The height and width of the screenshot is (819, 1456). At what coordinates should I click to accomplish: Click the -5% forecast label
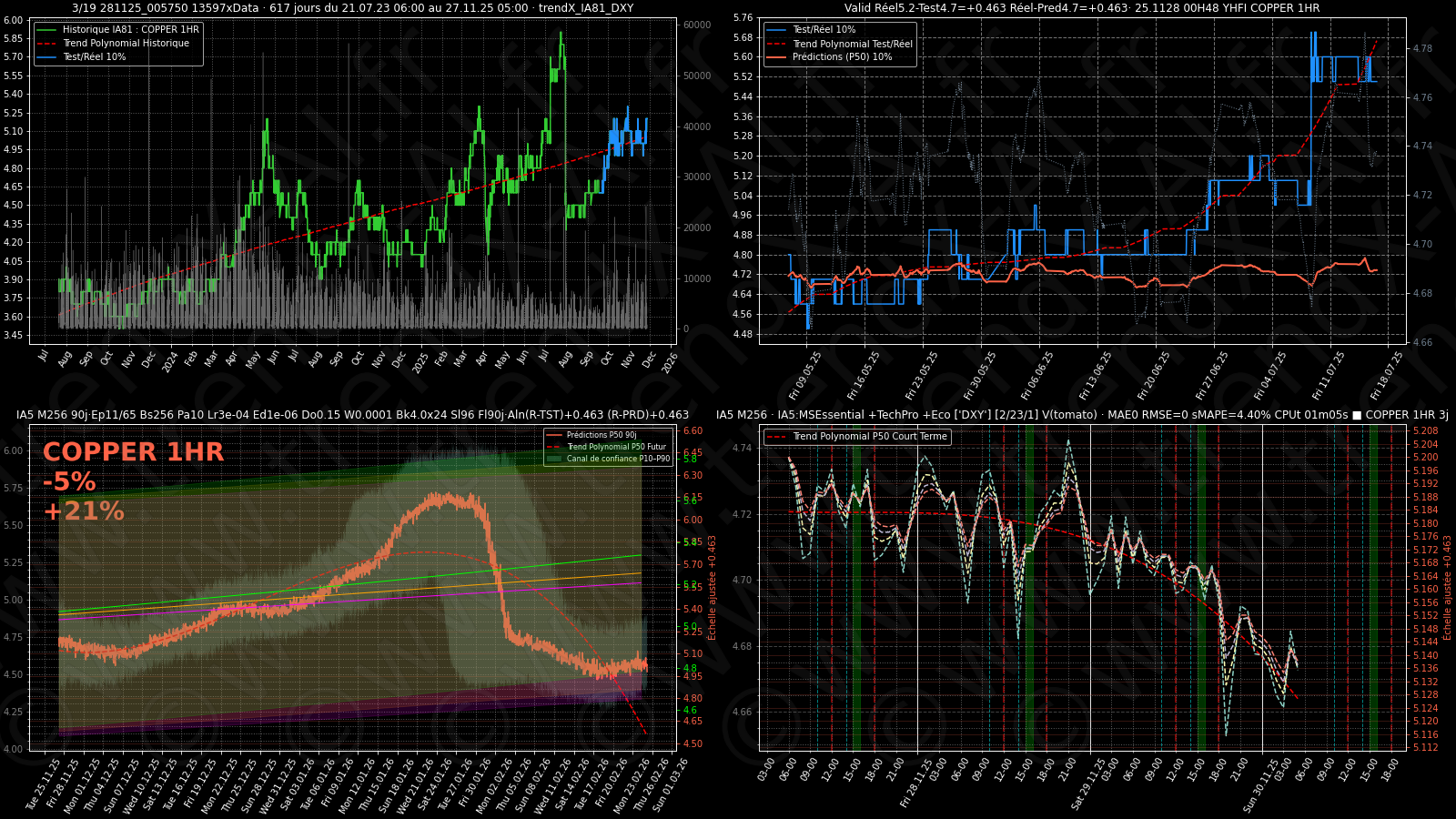[x=69, y=481]
